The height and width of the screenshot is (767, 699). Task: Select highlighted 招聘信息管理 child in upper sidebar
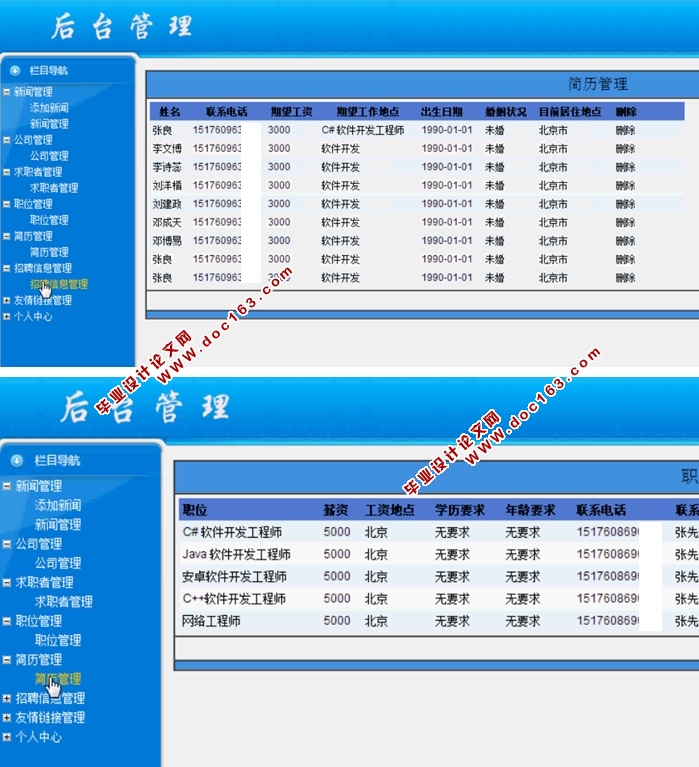tap(59, 284)
